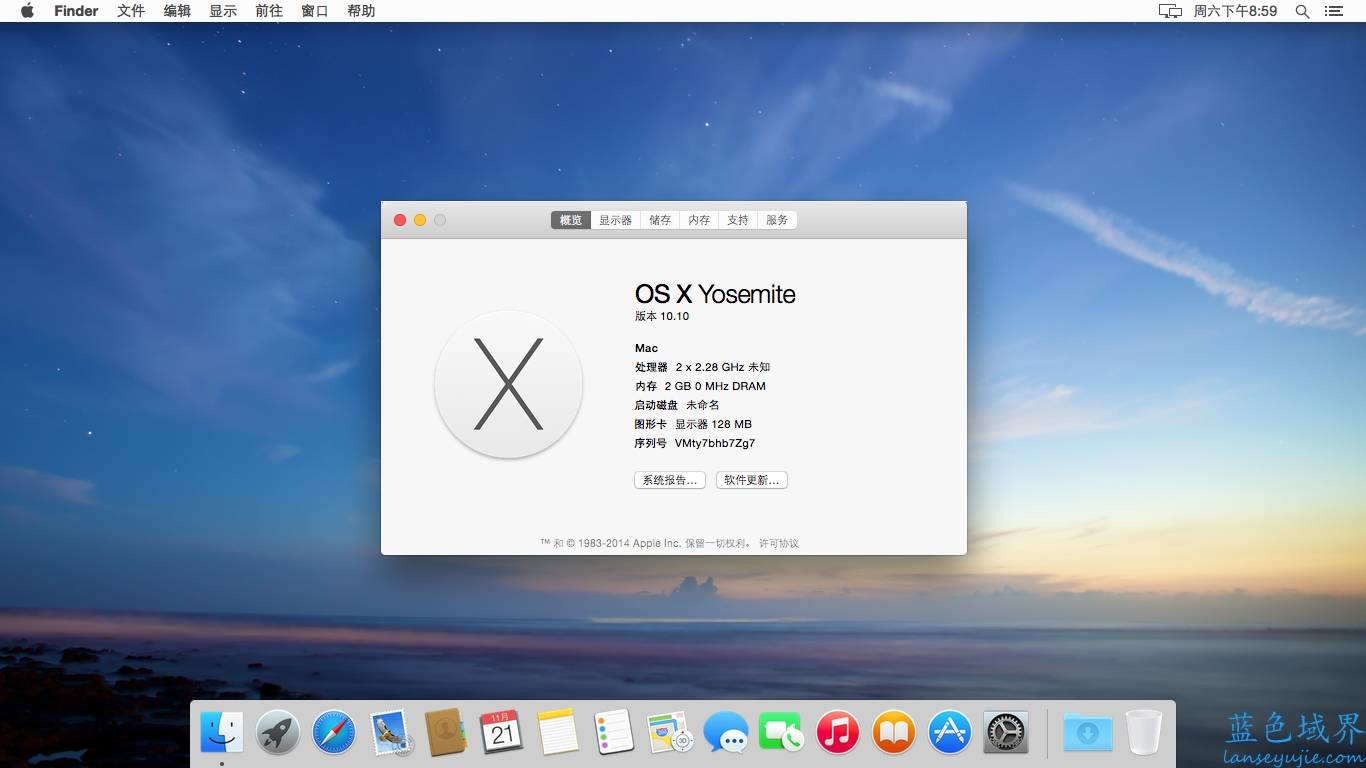Screen dimensions: 1366x768
Task: Click the 软件更新... button
Action: tap(752, 480)
